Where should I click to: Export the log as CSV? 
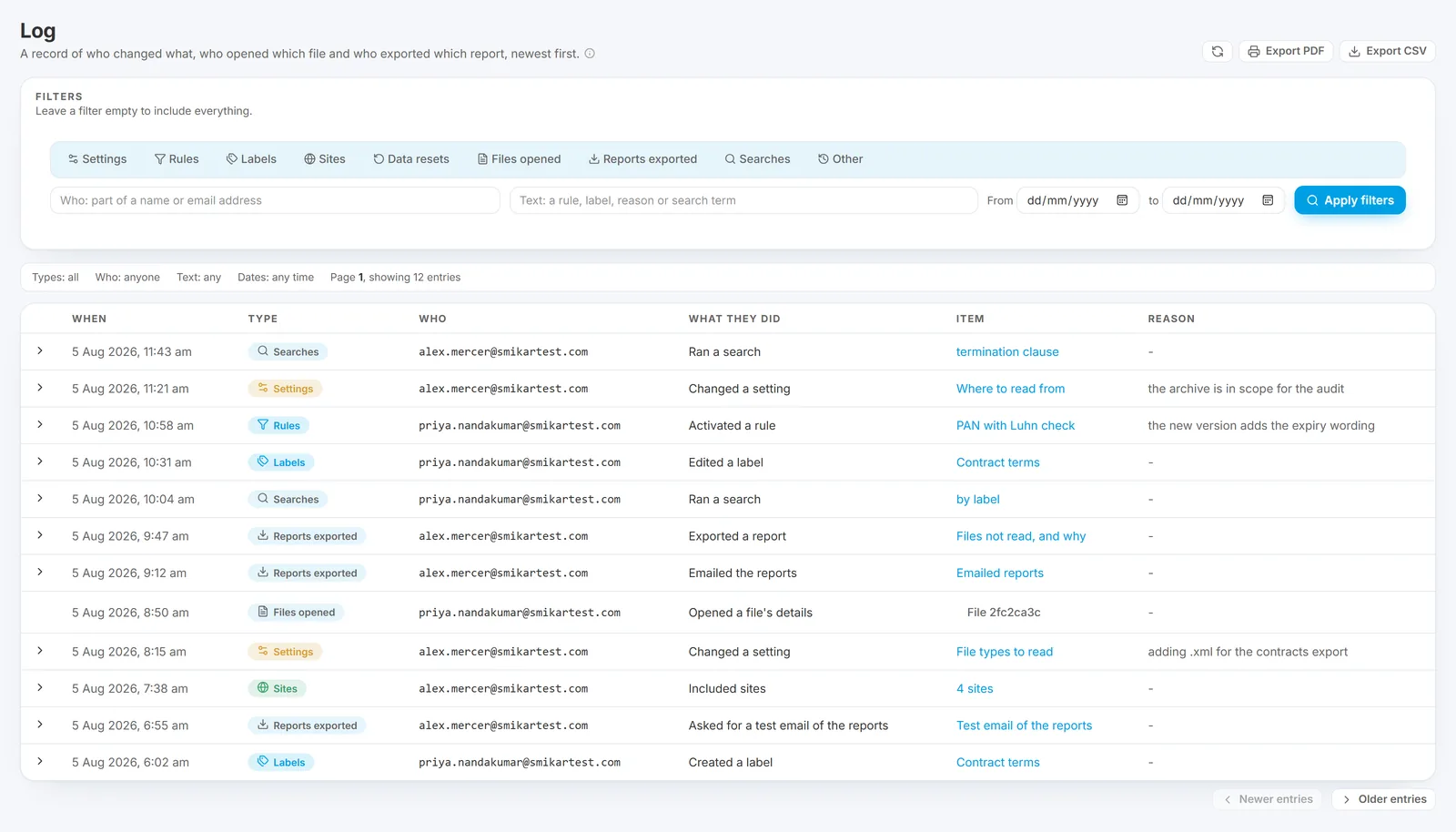(x=1387, y=51)
